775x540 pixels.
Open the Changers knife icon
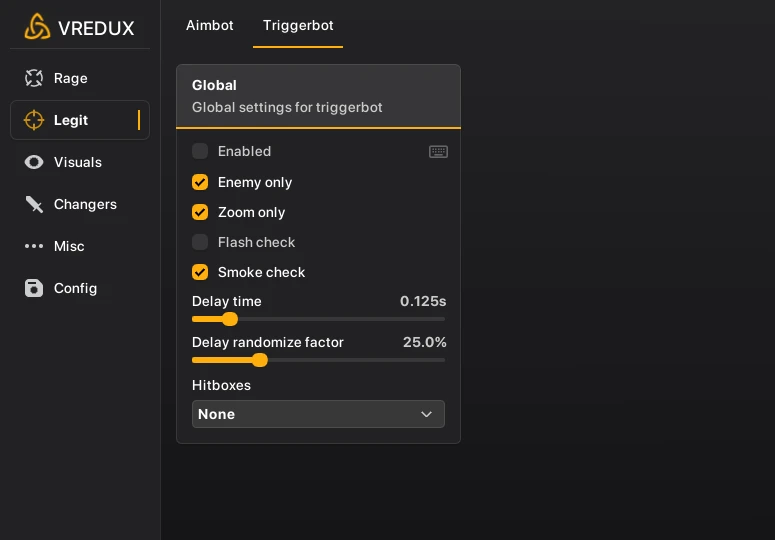point(34,204)
